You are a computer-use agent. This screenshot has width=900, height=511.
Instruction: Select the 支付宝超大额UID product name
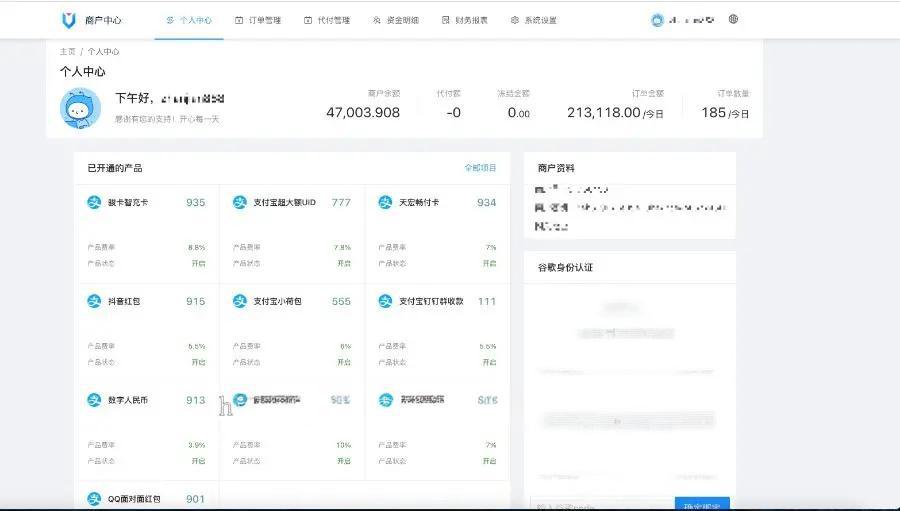(284, 202)
